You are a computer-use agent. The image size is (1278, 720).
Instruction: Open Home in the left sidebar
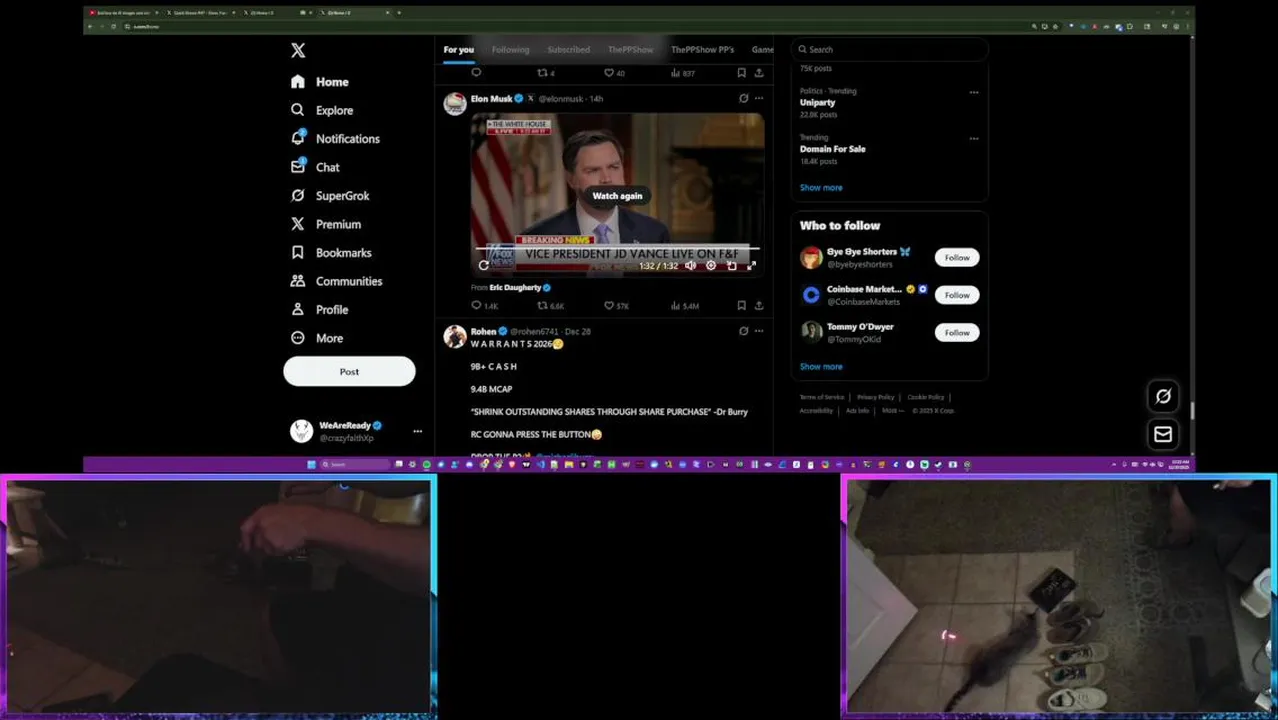coord(320,82)
